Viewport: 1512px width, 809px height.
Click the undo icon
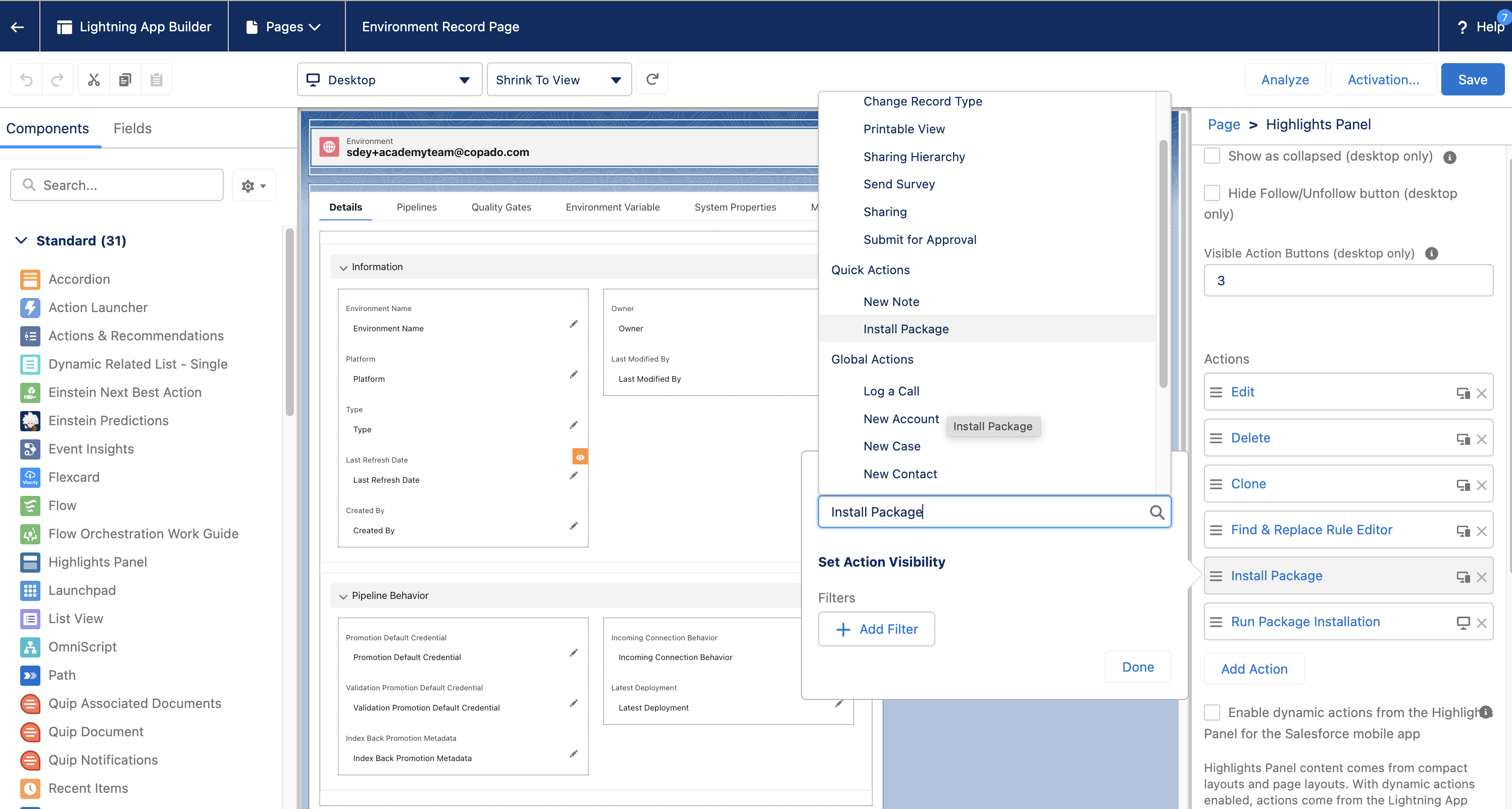[26, 79]
